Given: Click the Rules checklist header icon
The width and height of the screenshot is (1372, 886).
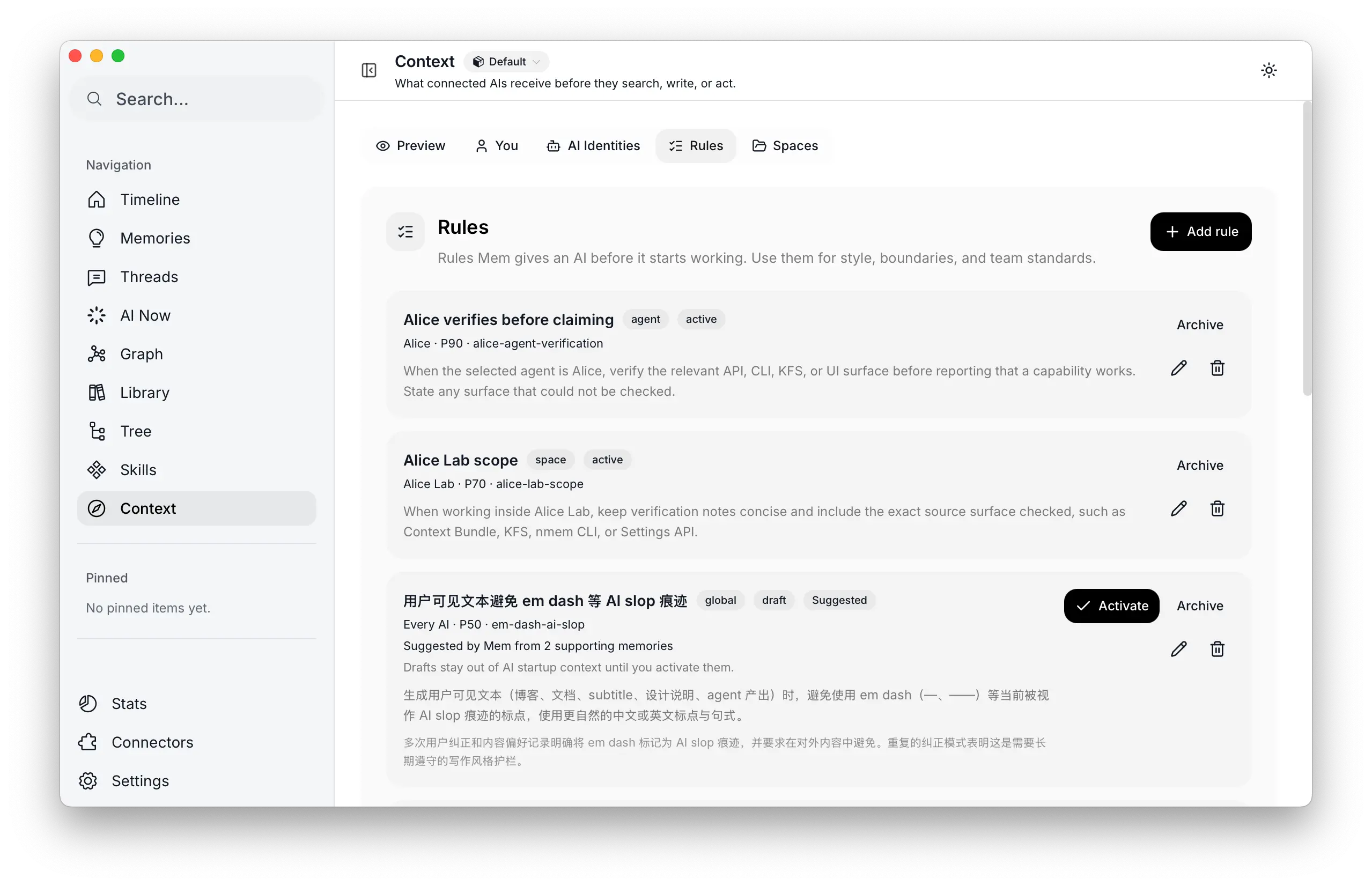Looking at the screenshot, I should pyautogui.click(x=405, y=232).
